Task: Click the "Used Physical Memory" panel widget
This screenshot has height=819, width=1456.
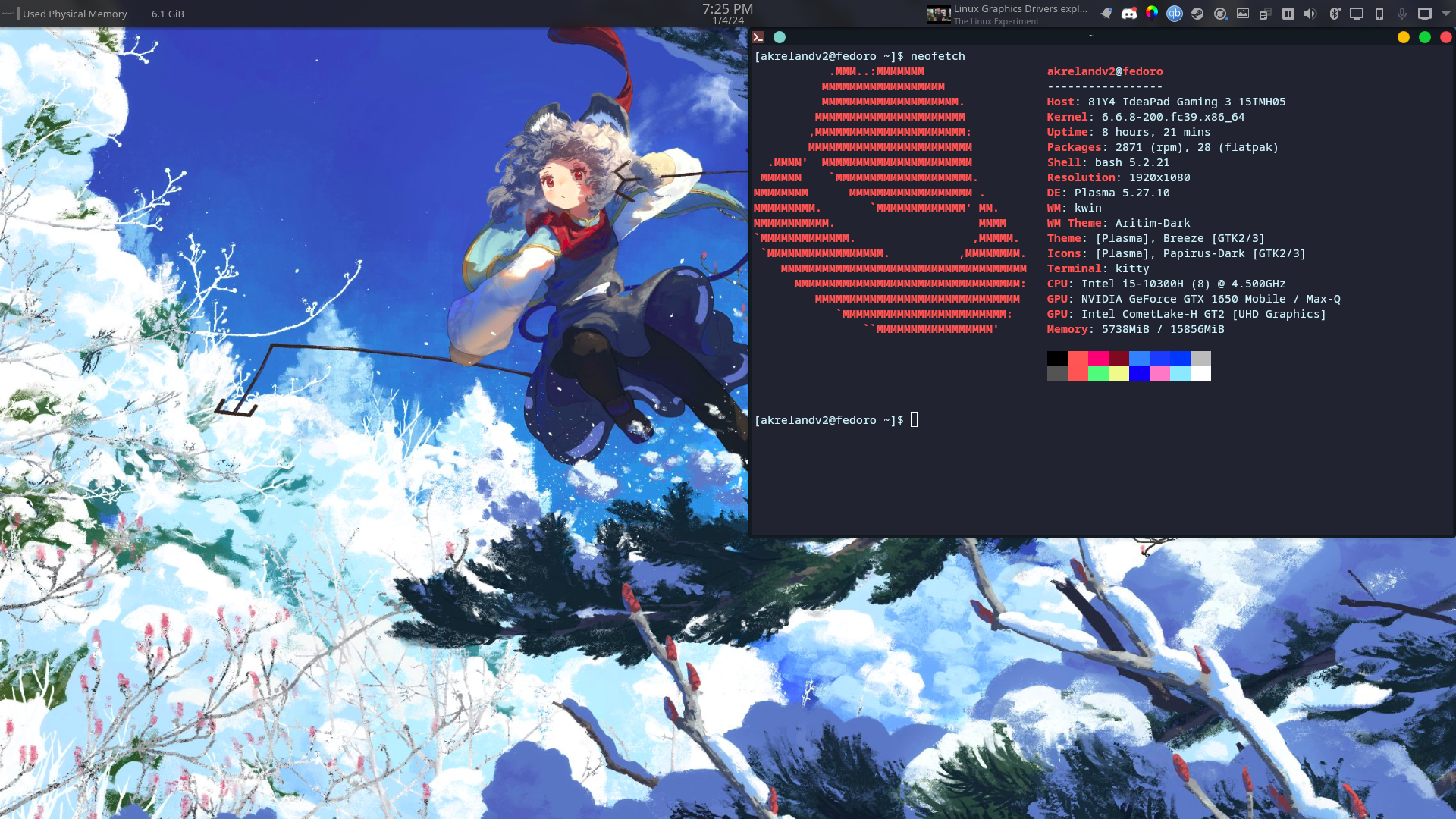Action: point(75,14)
